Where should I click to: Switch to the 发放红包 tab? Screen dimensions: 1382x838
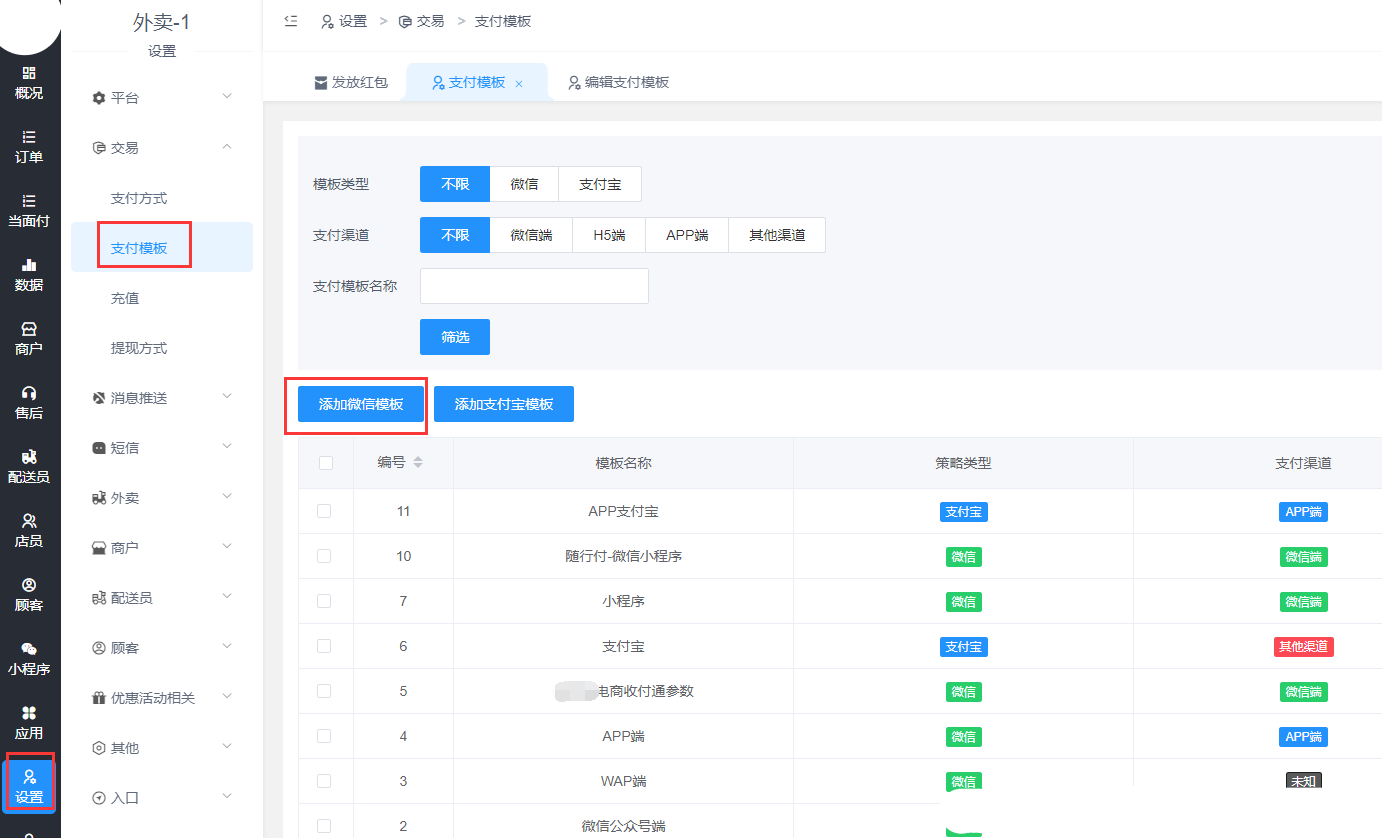coord(349,82)
